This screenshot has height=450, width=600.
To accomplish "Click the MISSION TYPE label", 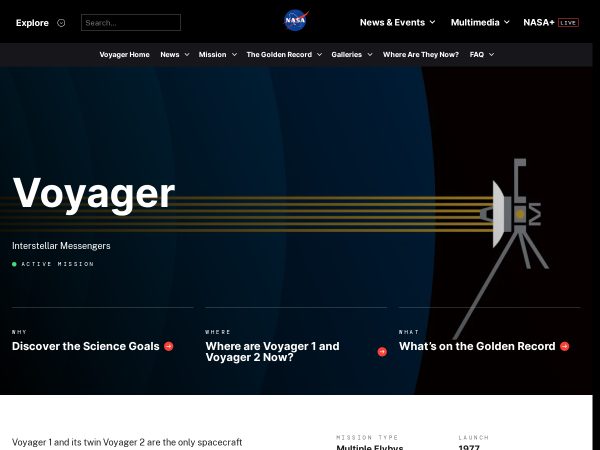I will point(367,437).
